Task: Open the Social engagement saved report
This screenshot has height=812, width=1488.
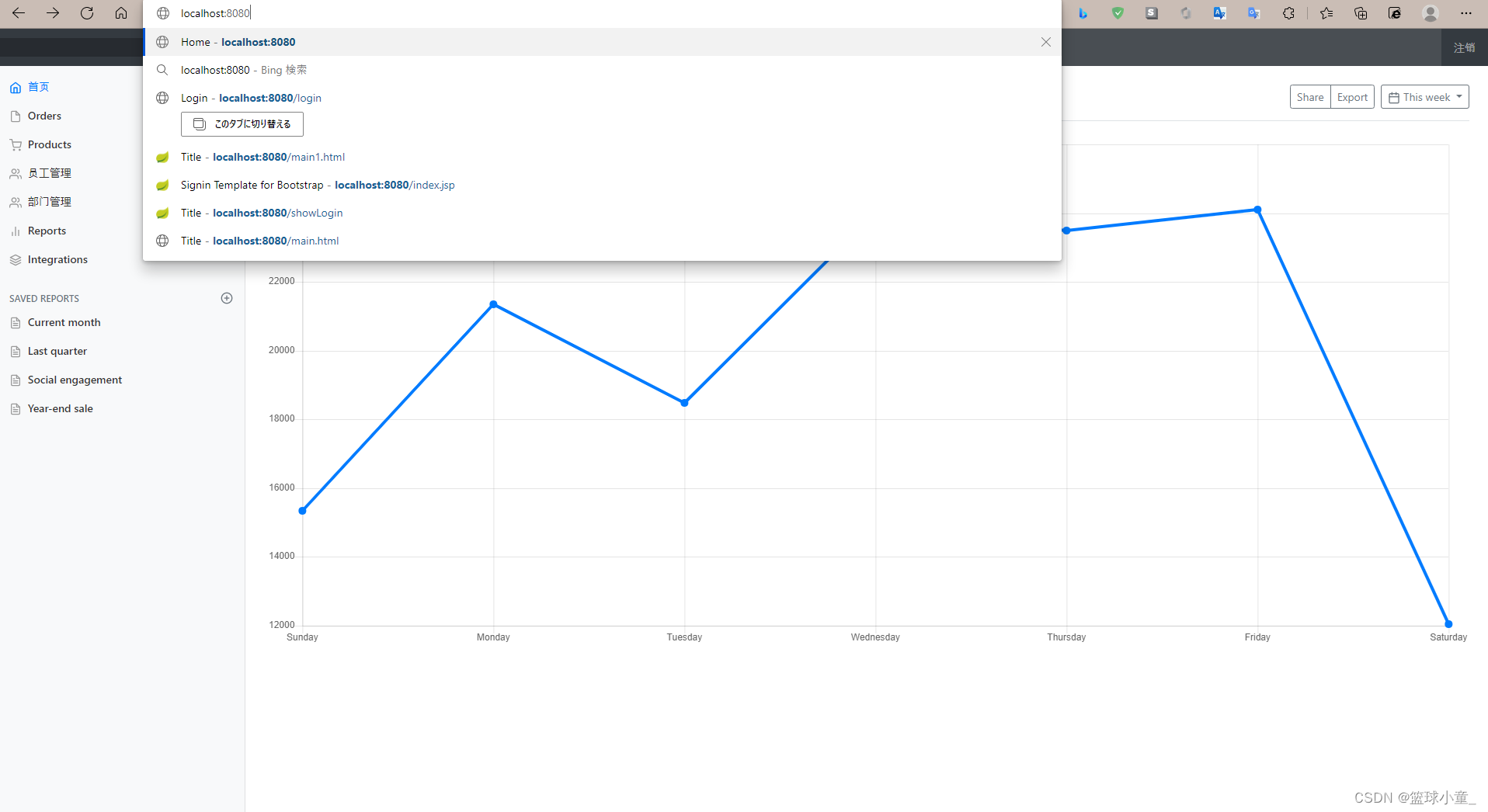Action: pos(75,380)
